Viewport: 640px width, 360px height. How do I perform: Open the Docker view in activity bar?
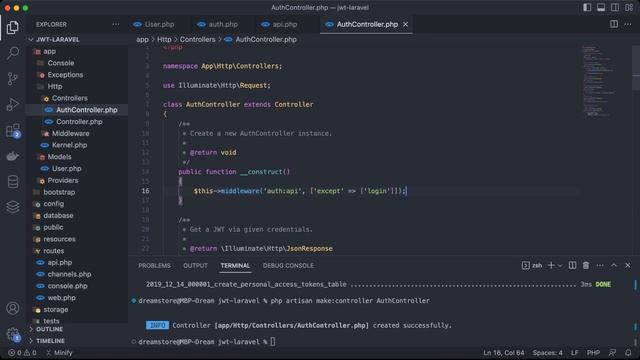(13, 156)
